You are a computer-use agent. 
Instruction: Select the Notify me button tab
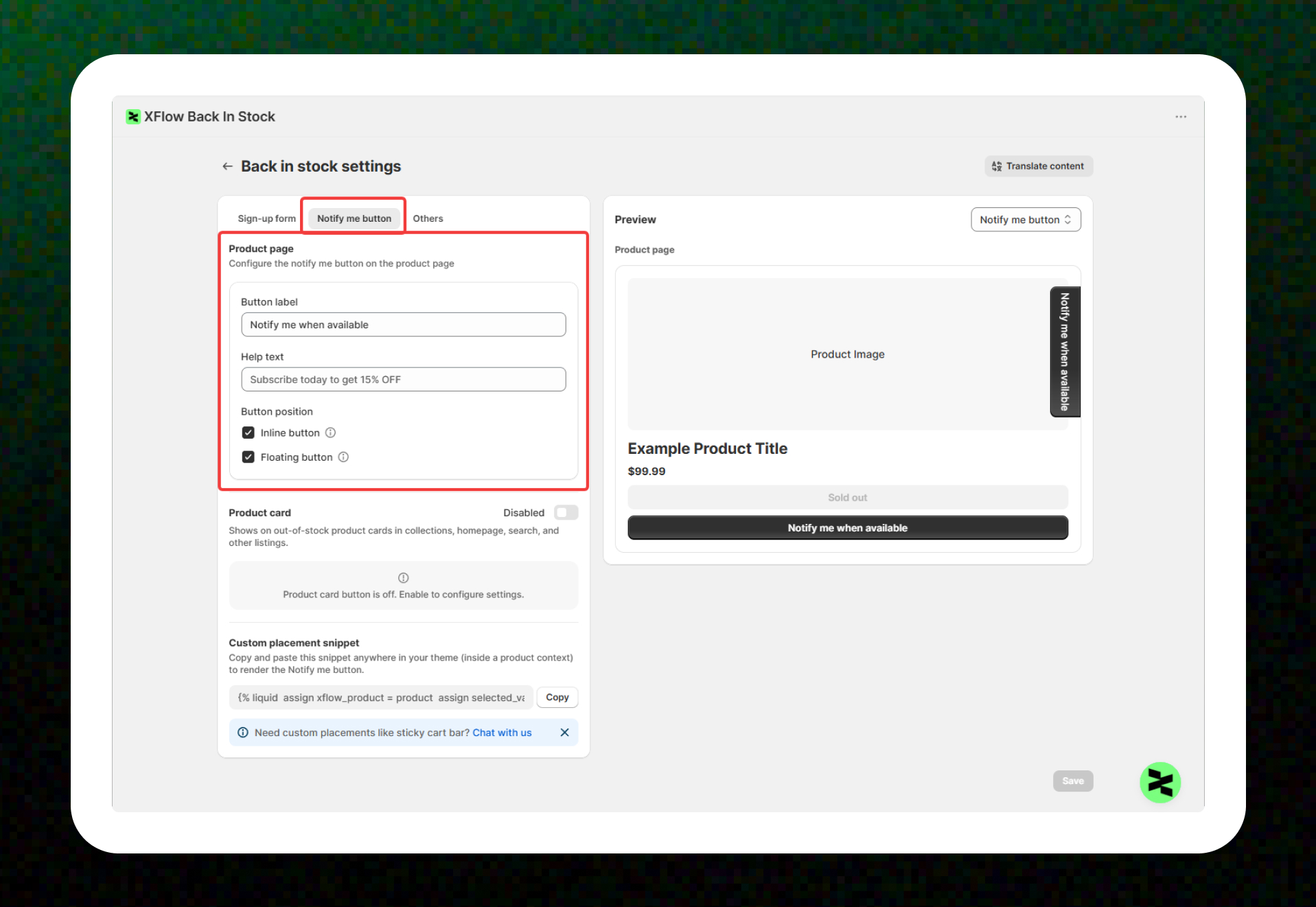pos(354,218)
